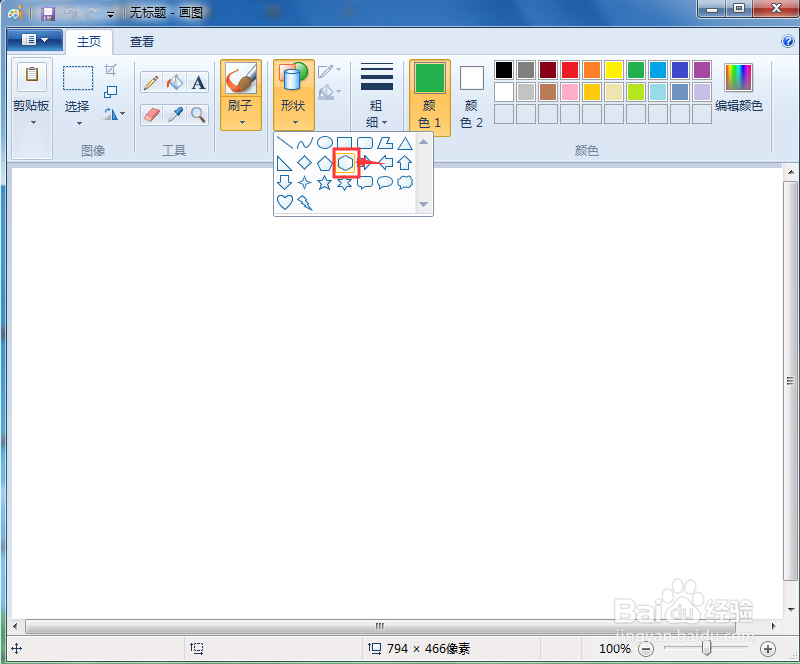Open Paint help question mark

[787, 41]
